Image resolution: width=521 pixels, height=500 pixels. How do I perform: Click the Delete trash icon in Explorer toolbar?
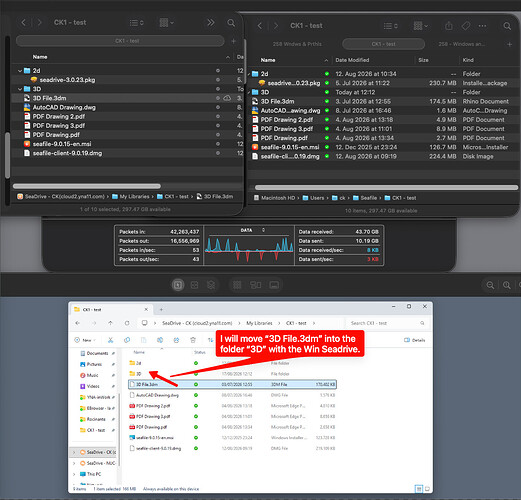(x=193, y=340)
